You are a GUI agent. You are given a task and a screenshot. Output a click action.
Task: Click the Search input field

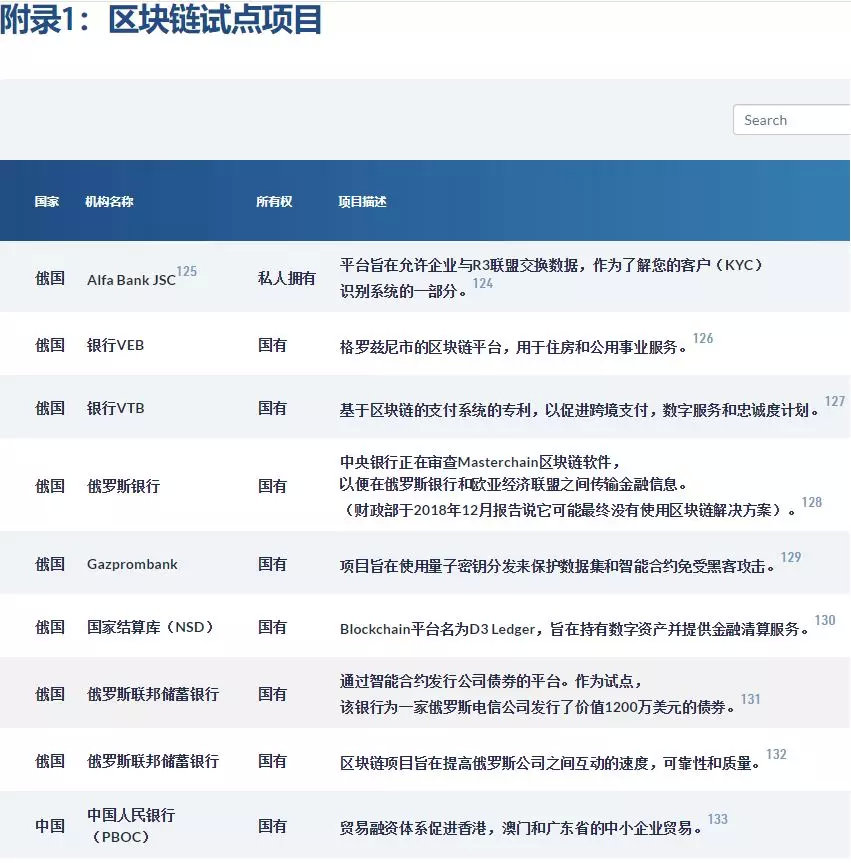pyautogui.click(x=792, y=119)
